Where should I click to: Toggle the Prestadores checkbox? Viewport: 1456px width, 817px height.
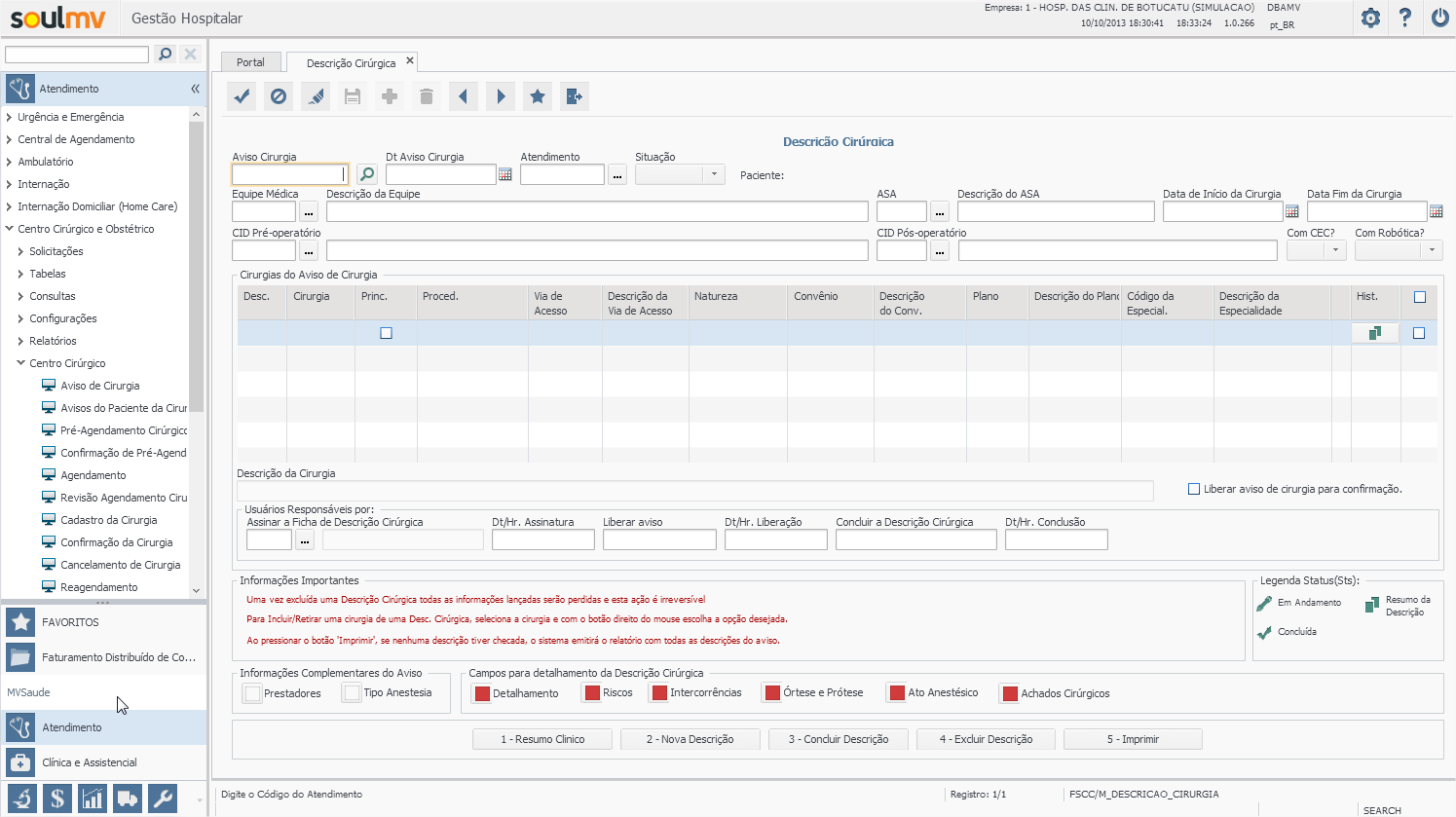[x=253, y=693]
